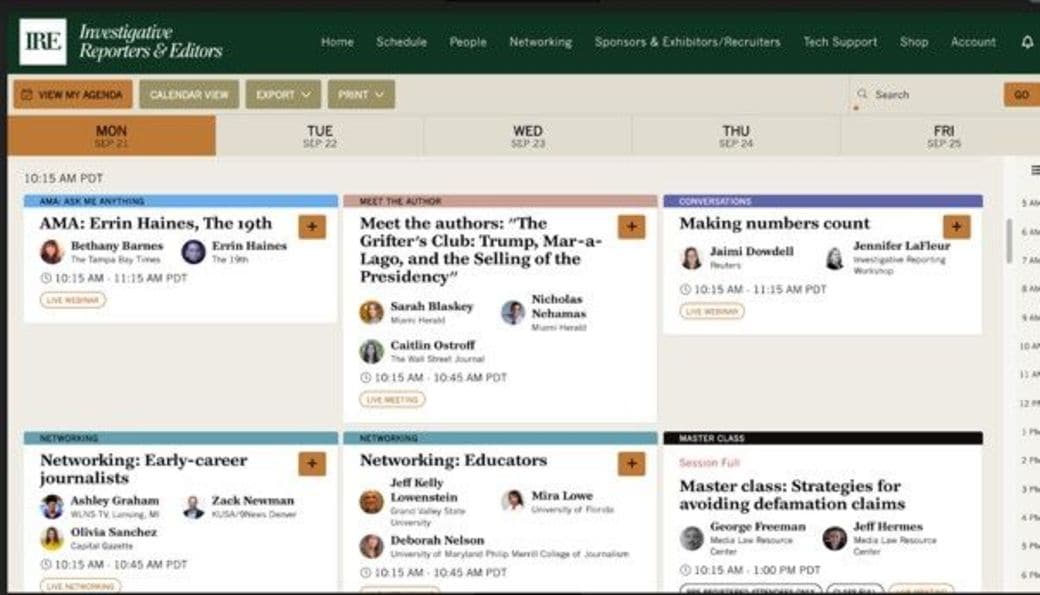1040x595 pixels.
Task: Open George Freeman avatar
Action: [691, 538]
